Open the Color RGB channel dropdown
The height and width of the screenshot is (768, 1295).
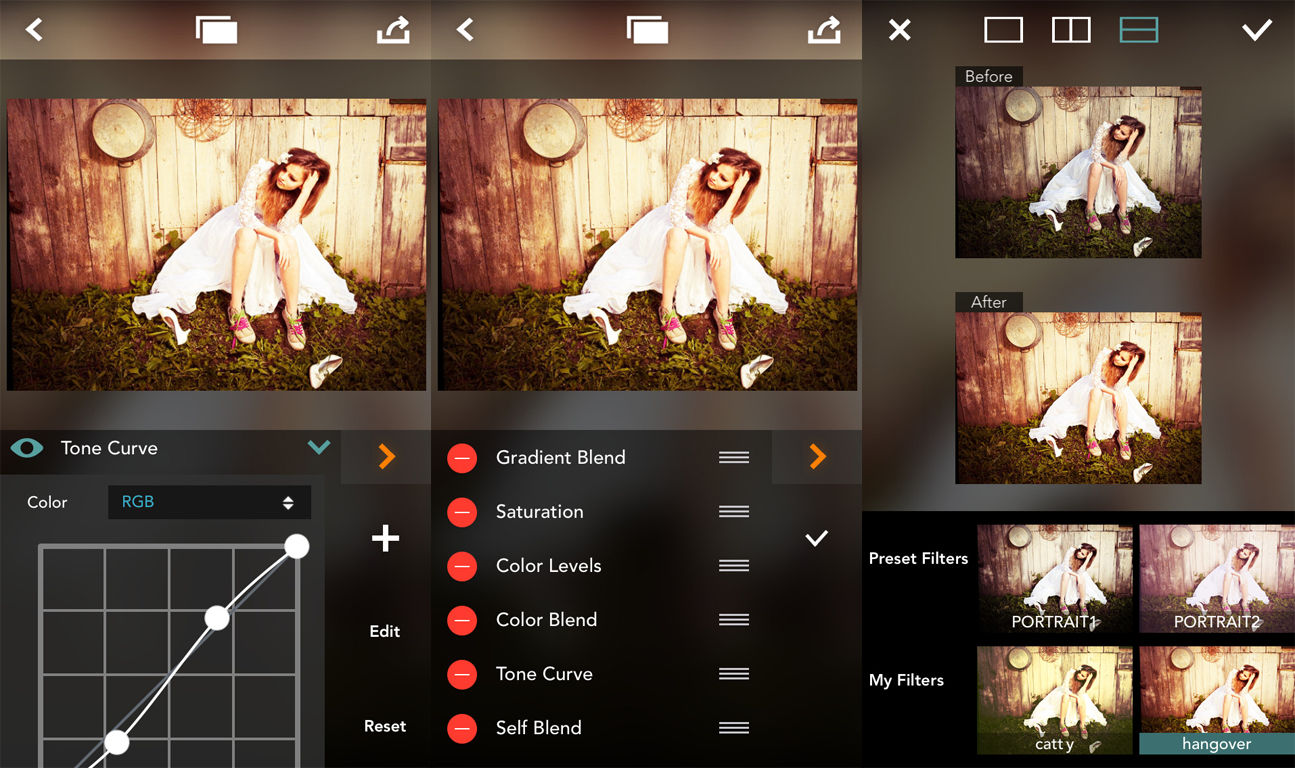click(209, 502)
